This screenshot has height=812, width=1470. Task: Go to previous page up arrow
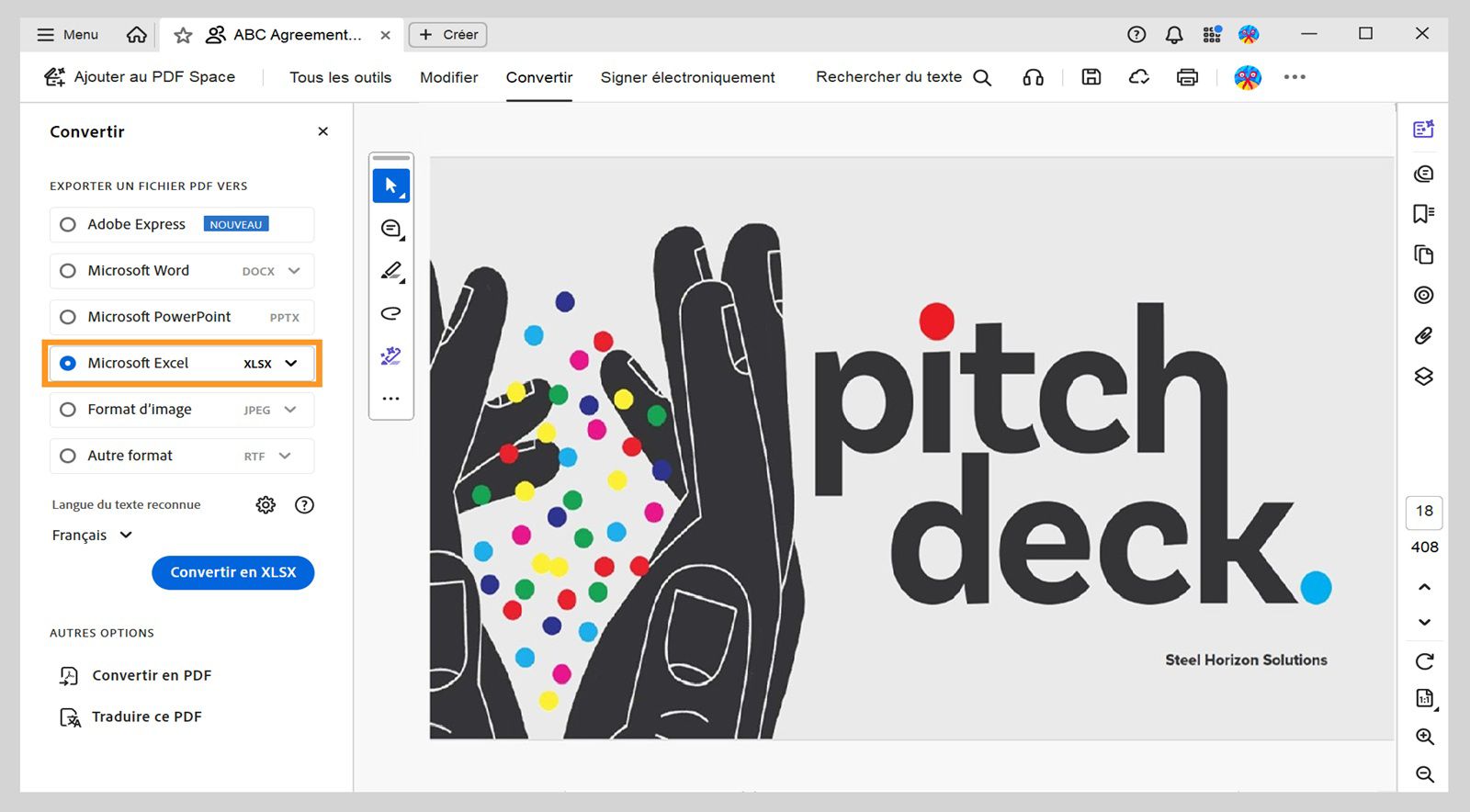coord(1425,587)
